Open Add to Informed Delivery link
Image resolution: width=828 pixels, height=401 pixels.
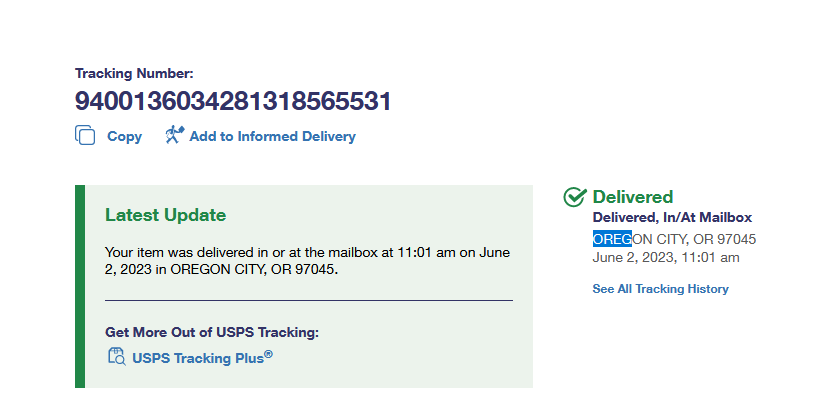point(272,136)
